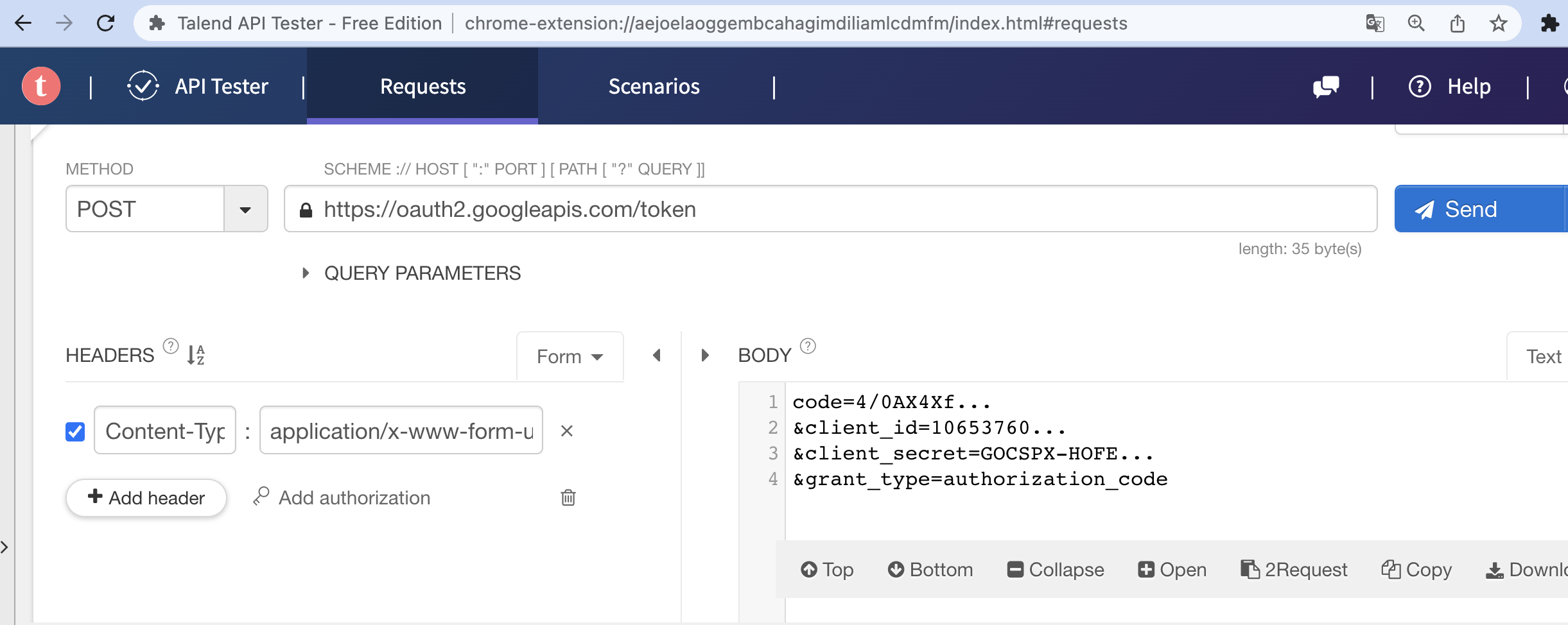Toggle the Content-Type header checkbox

pyautogui.click(x=75, y=432)
